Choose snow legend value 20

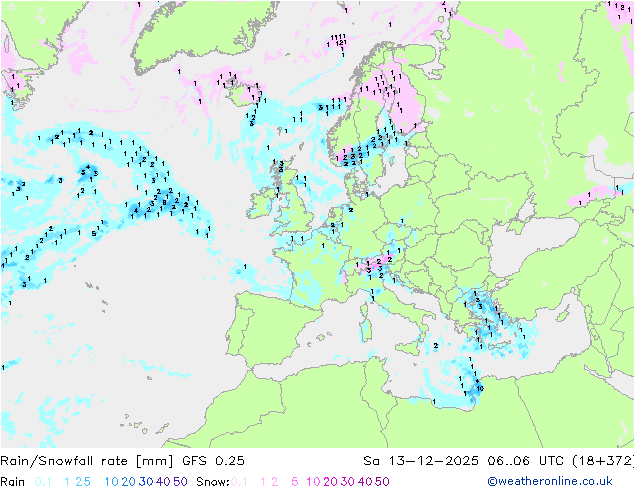click(330, 482)
